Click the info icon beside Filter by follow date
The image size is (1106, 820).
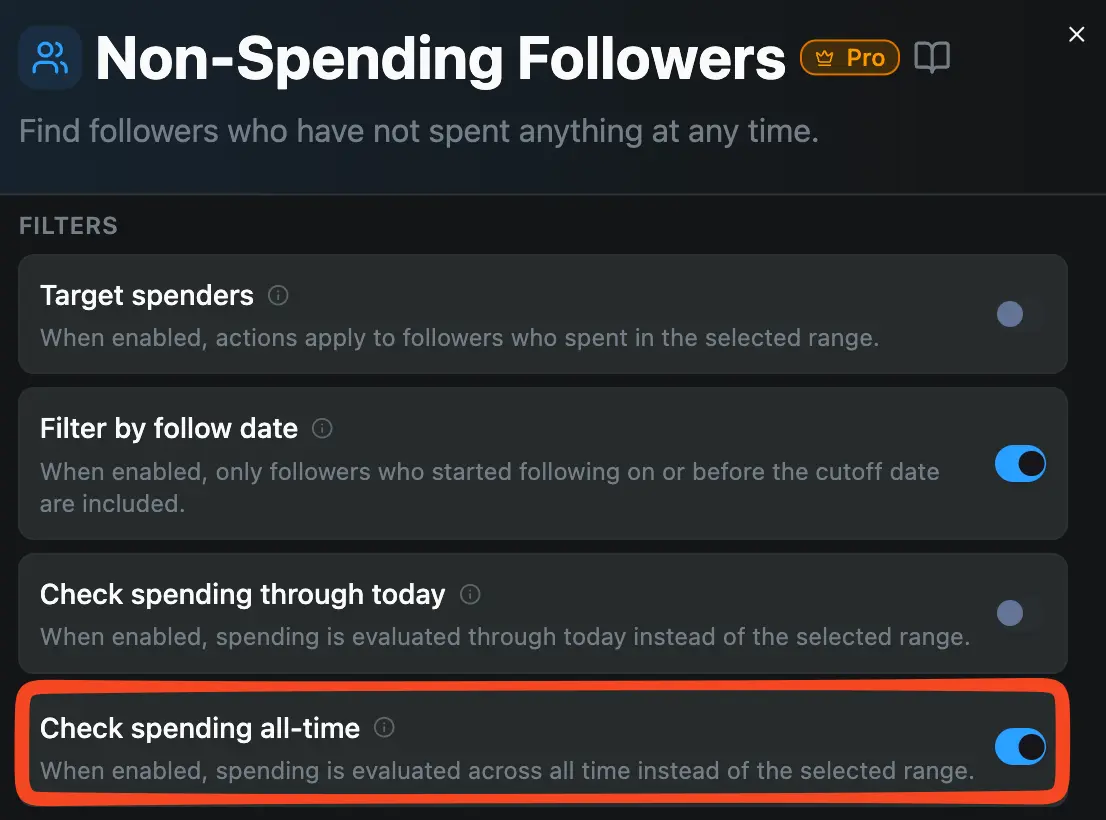322,428
